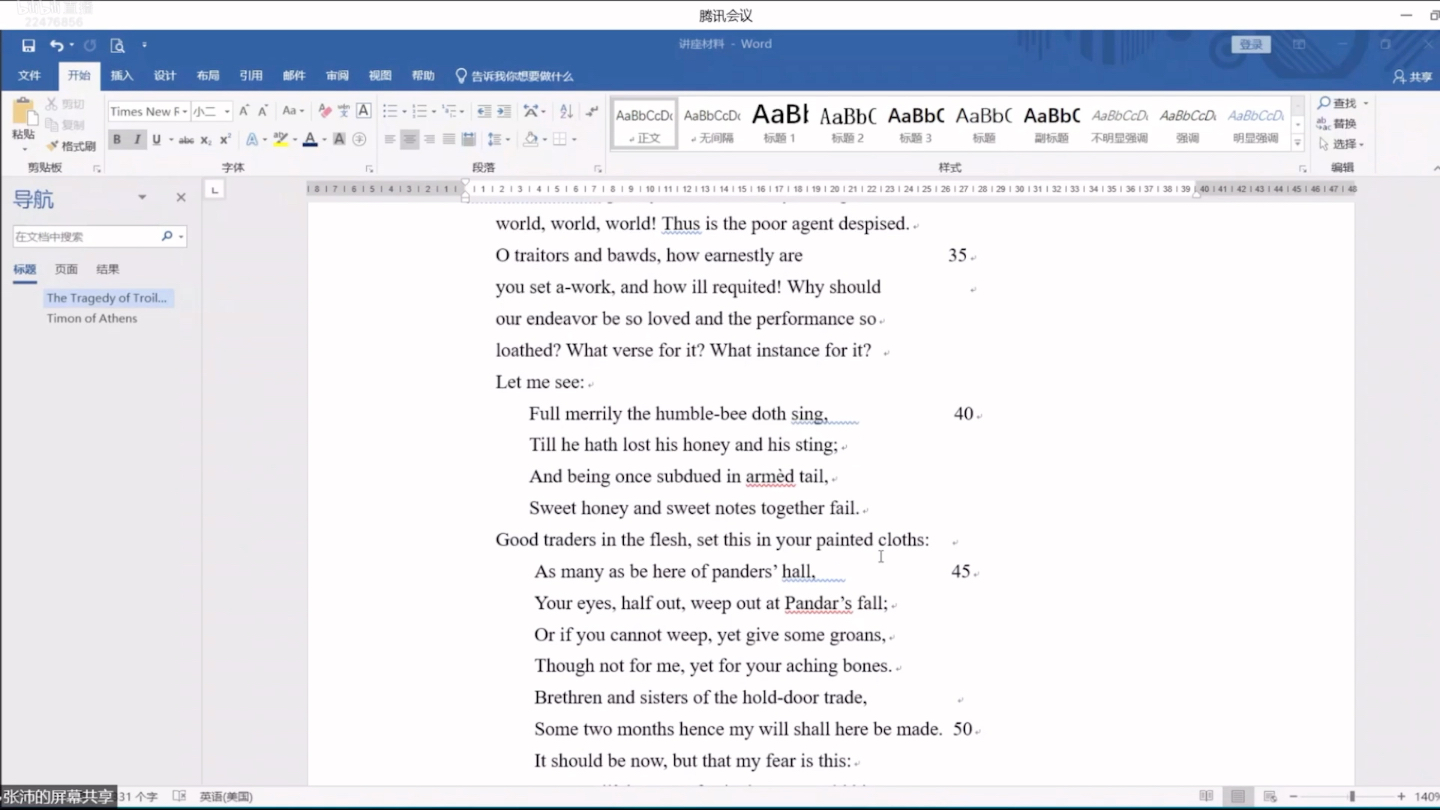
Task: Click the increase indent icon
Action: (x=504, y=111)
